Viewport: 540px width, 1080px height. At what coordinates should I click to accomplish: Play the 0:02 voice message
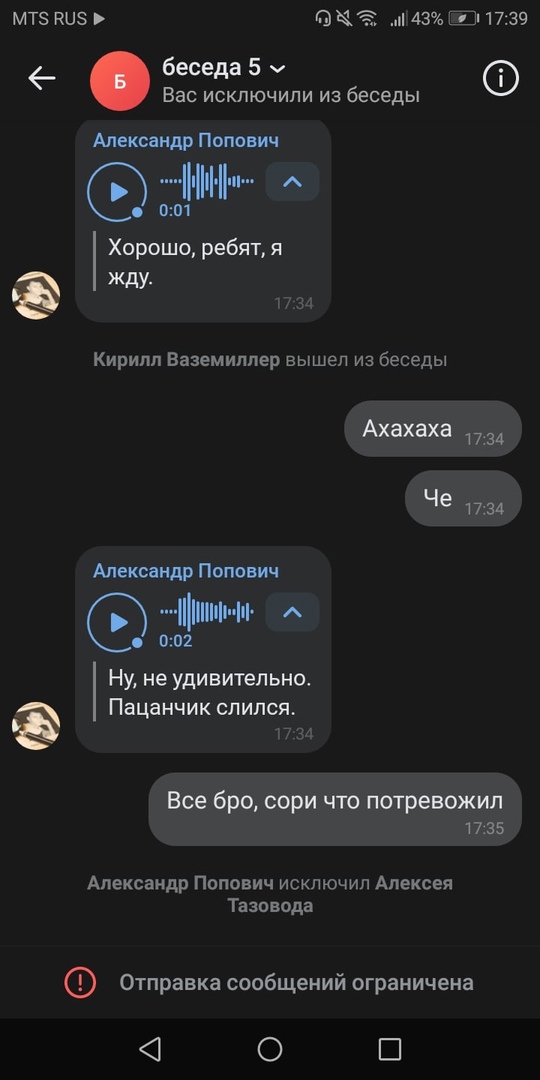click(117, 623)
